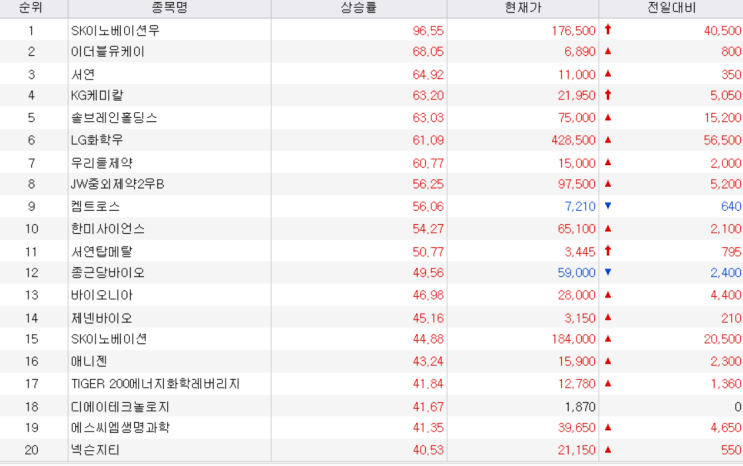
Task: Click red up triangle in LG화학우 row
Action: point(608,139)
